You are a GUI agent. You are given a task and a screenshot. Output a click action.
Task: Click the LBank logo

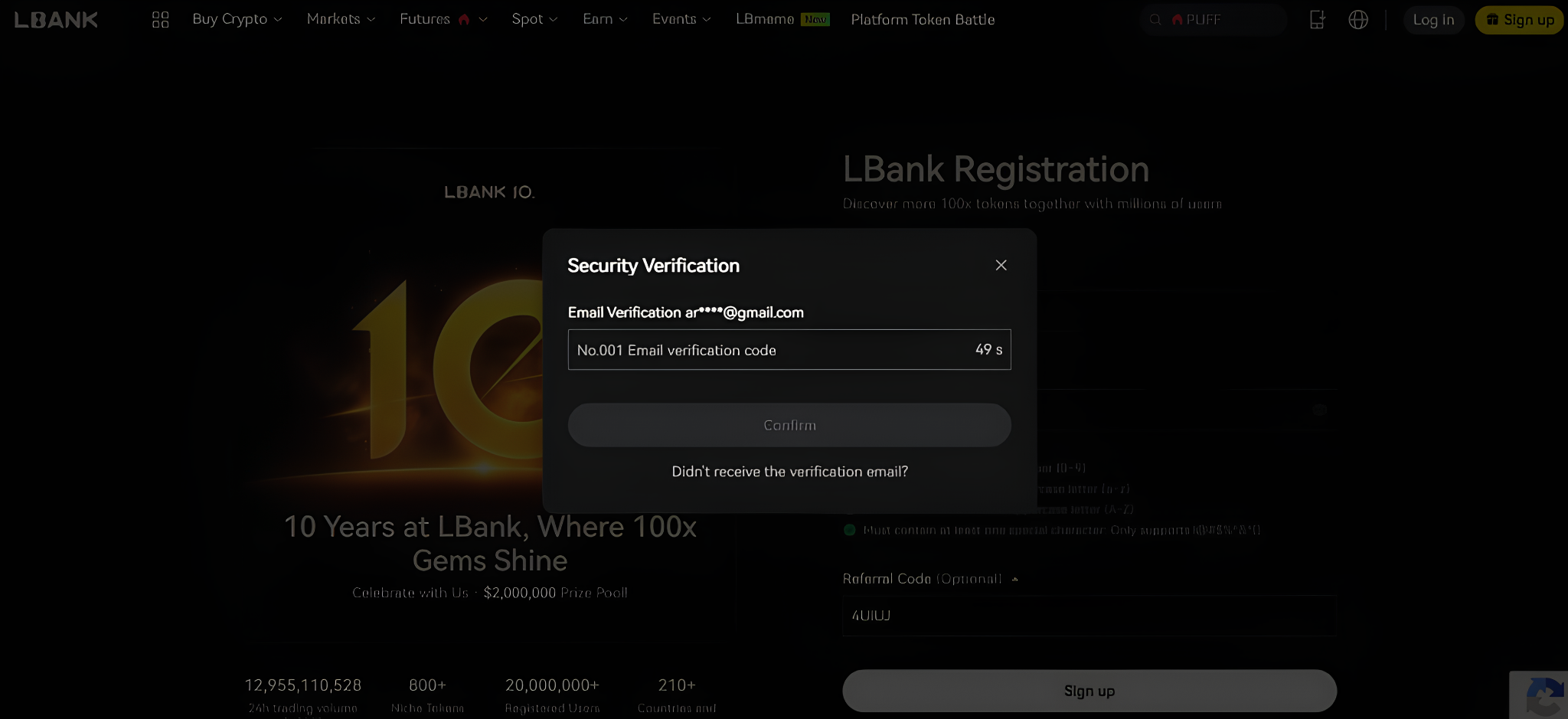pos(54,19)
